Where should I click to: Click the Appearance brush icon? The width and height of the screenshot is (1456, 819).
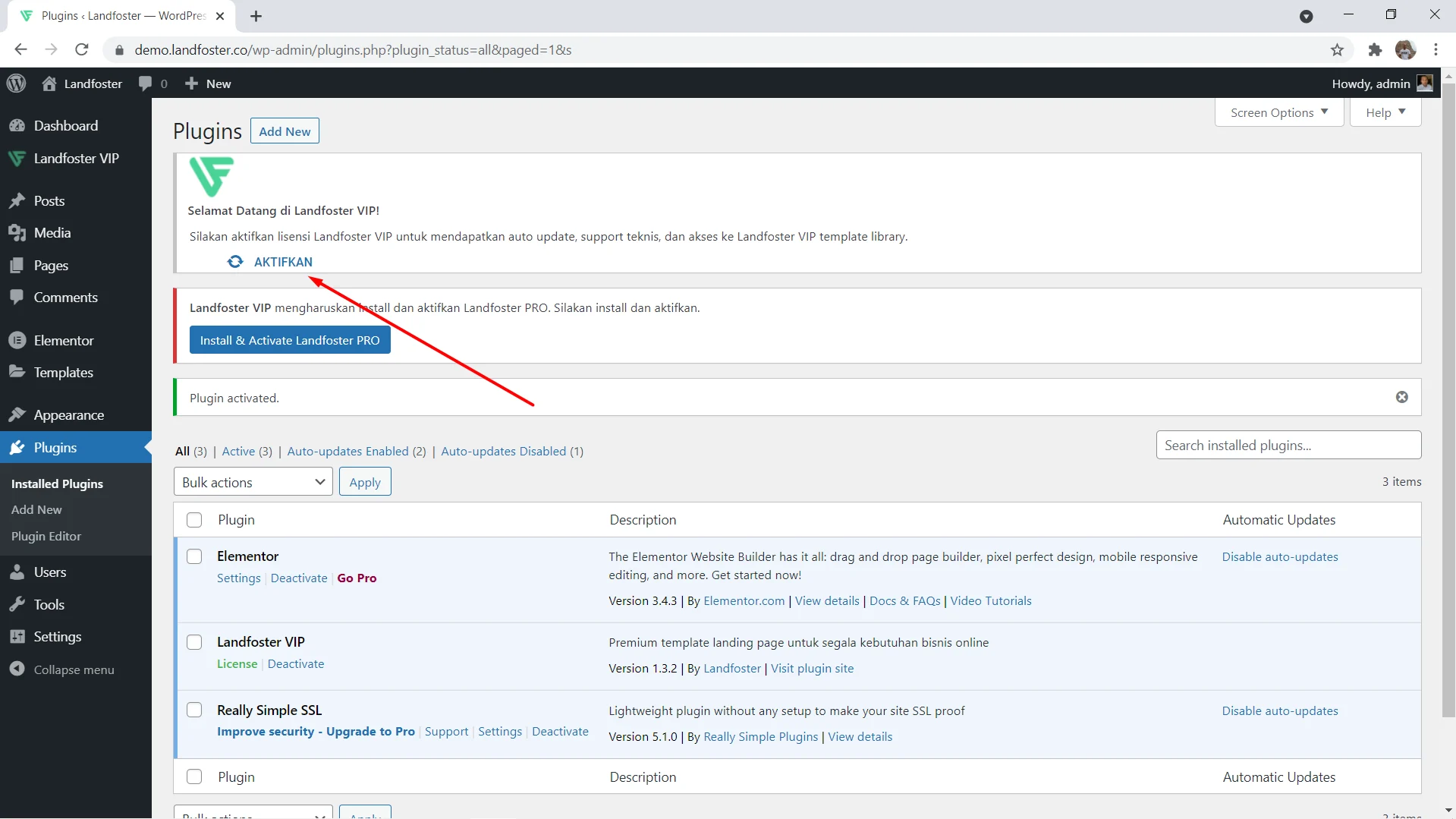click(x=17, y=415)
